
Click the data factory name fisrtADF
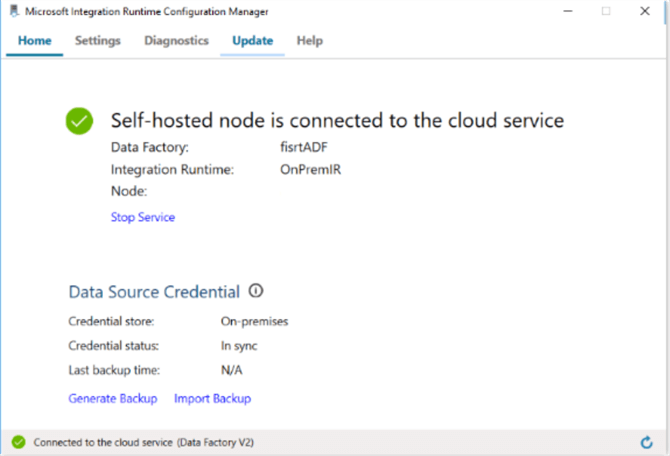(304, 147)
